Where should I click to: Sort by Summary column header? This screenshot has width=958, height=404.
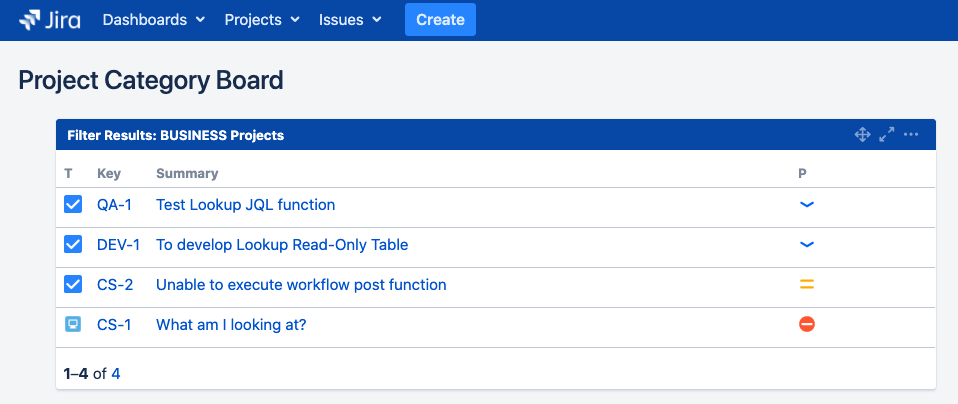tap(187, 174)
